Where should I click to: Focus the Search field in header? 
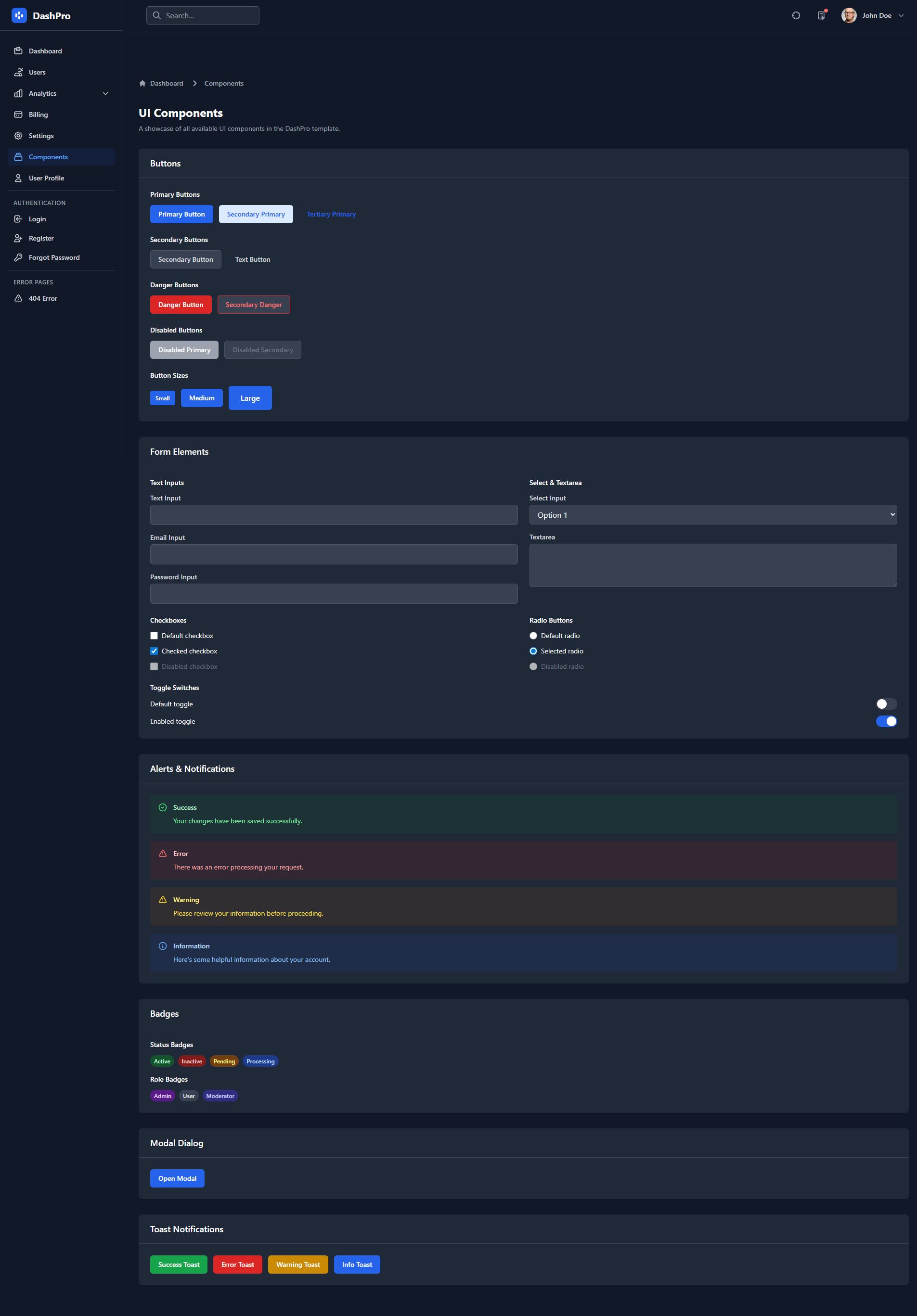tap(203, 15)
